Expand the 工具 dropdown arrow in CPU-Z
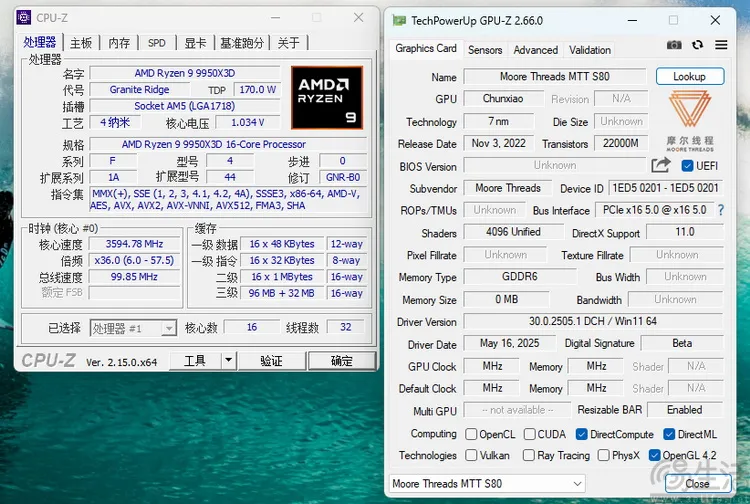This screenshot has width=750, height=504. click(228, 360)
